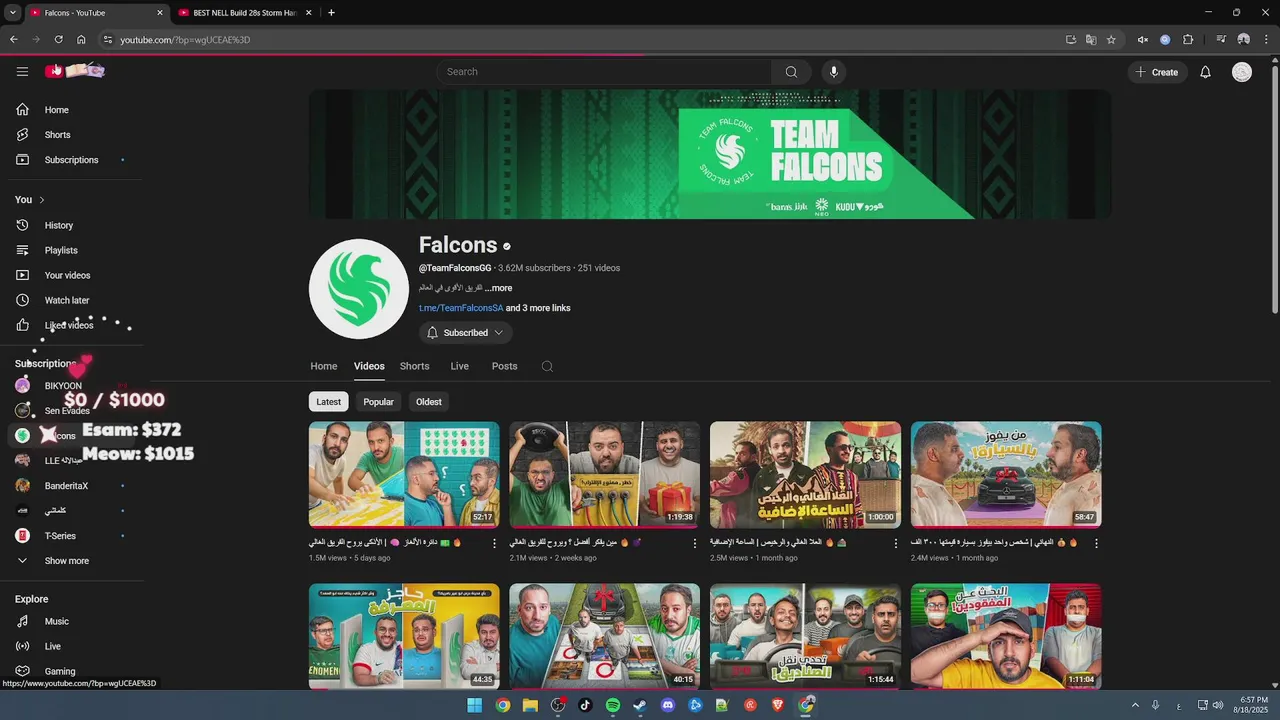This screenshot has height=720, width=1280.
Task: Go back in browser history
Action: pyautogui.click(x=13, y=40)
